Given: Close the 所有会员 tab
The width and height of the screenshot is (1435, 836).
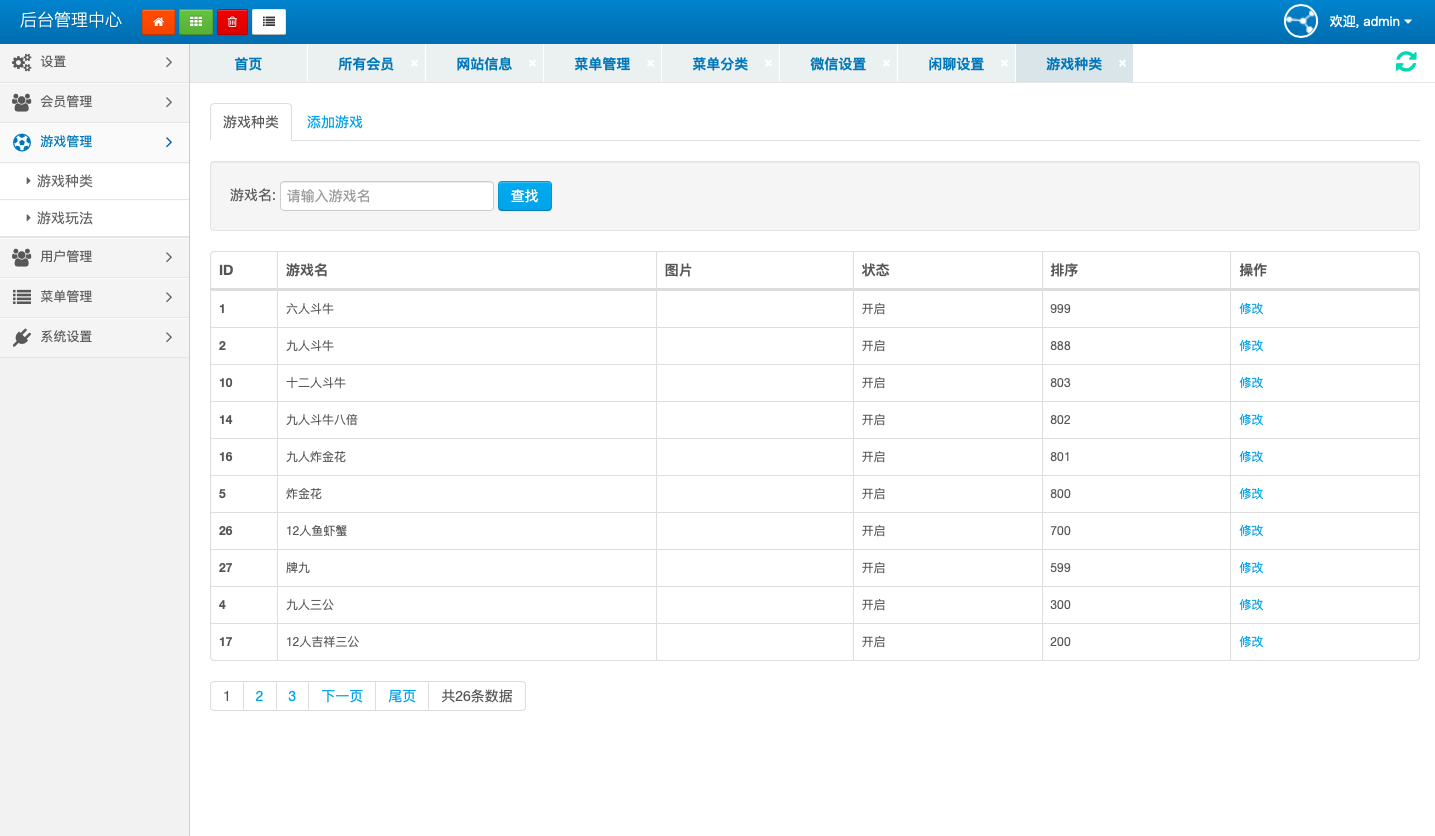Looking at the screenshot, I should coord(414,63).
